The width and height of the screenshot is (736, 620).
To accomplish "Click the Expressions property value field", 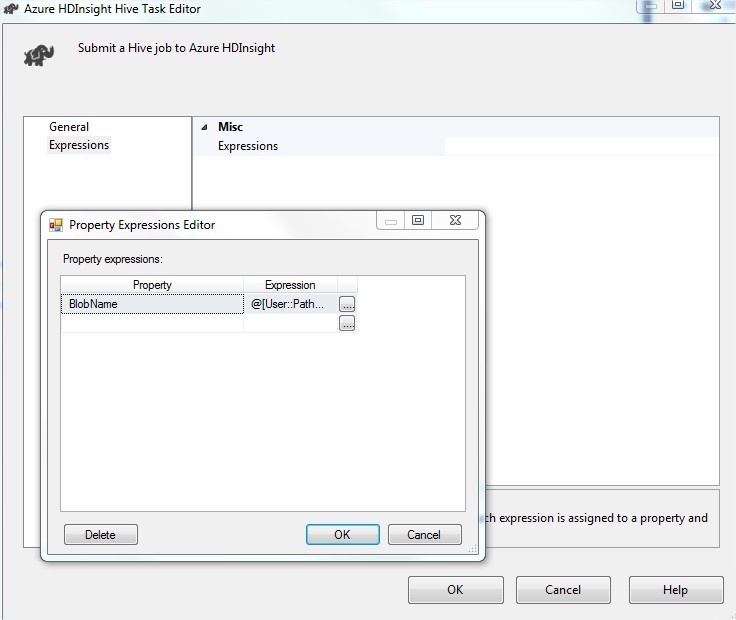I will pos(582,146).
